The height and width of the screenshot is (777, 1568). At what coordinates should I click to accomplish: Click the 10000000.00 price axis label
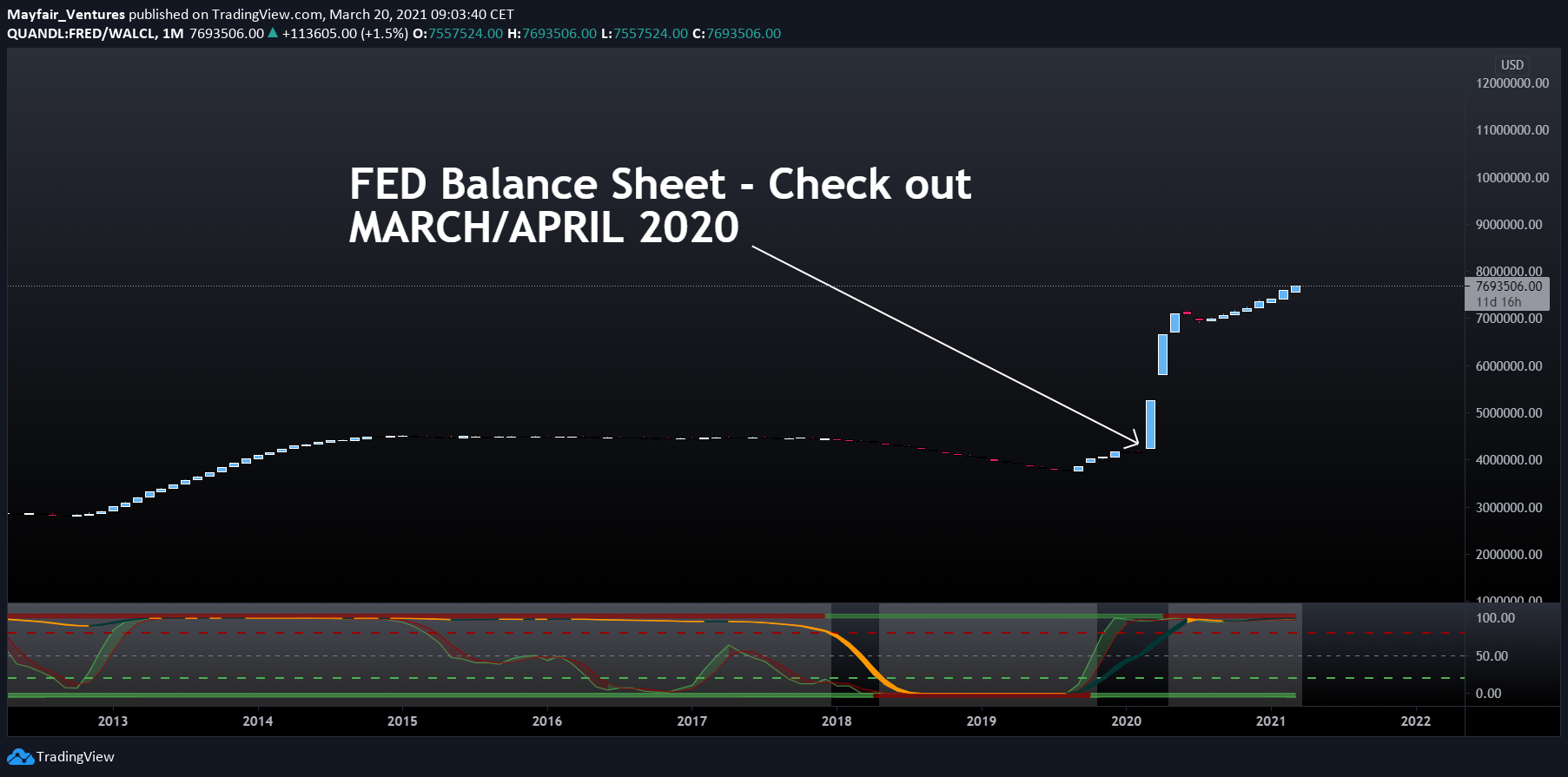[x=1512, y=178]
